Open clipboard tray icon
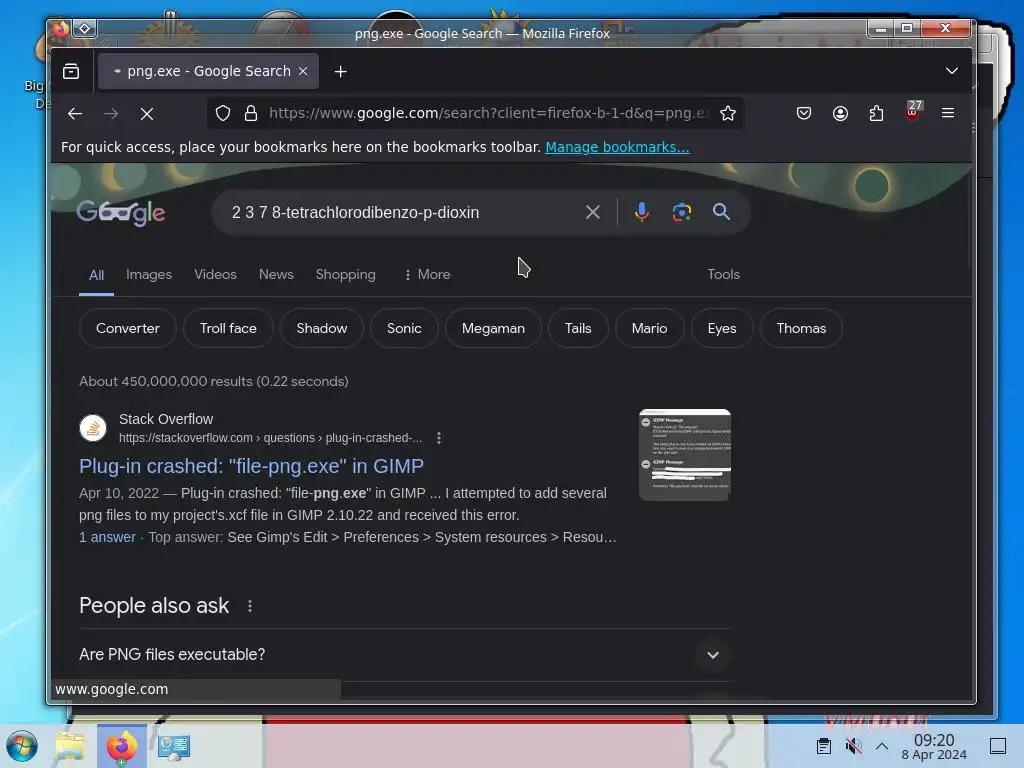Image resolution: width=1024 pixels, height=768 pixels. click(x=824, y=745)
